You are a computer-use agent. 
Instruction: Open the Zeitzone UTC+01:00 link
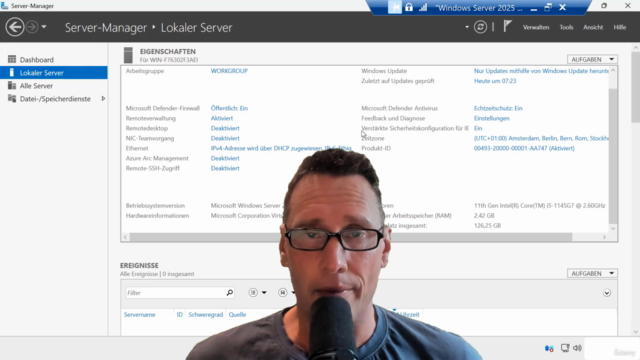click(541, 138)
